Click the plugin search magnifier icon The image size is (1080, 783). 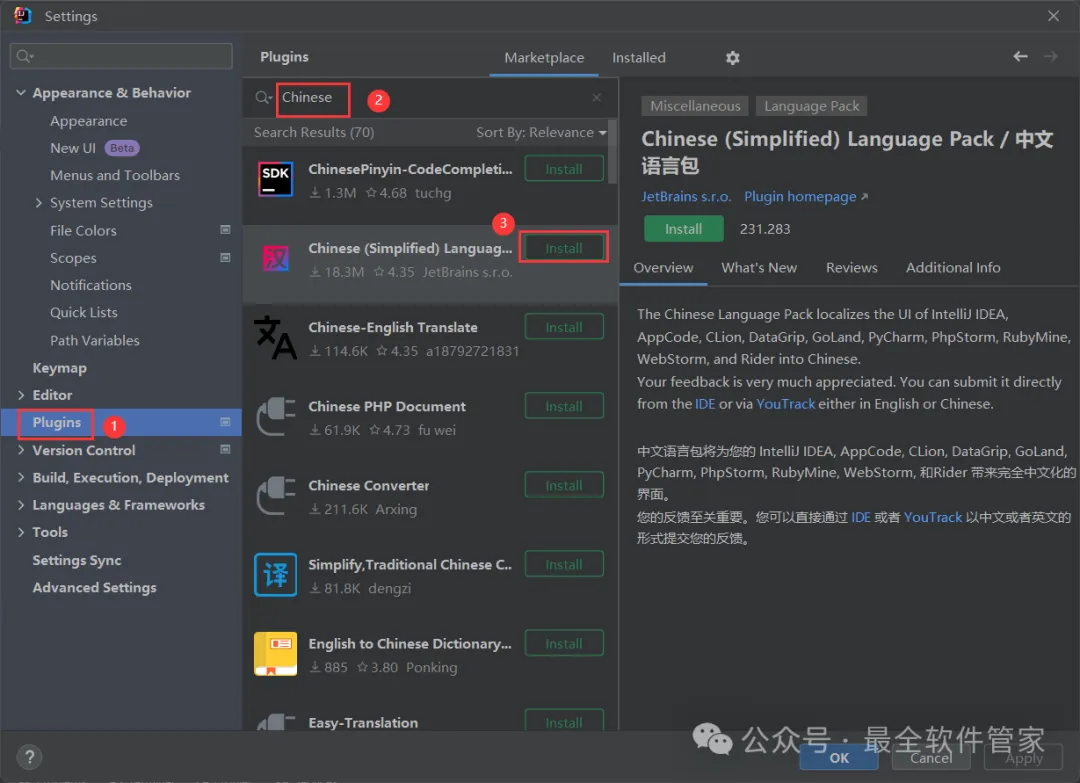pos(262,98)
